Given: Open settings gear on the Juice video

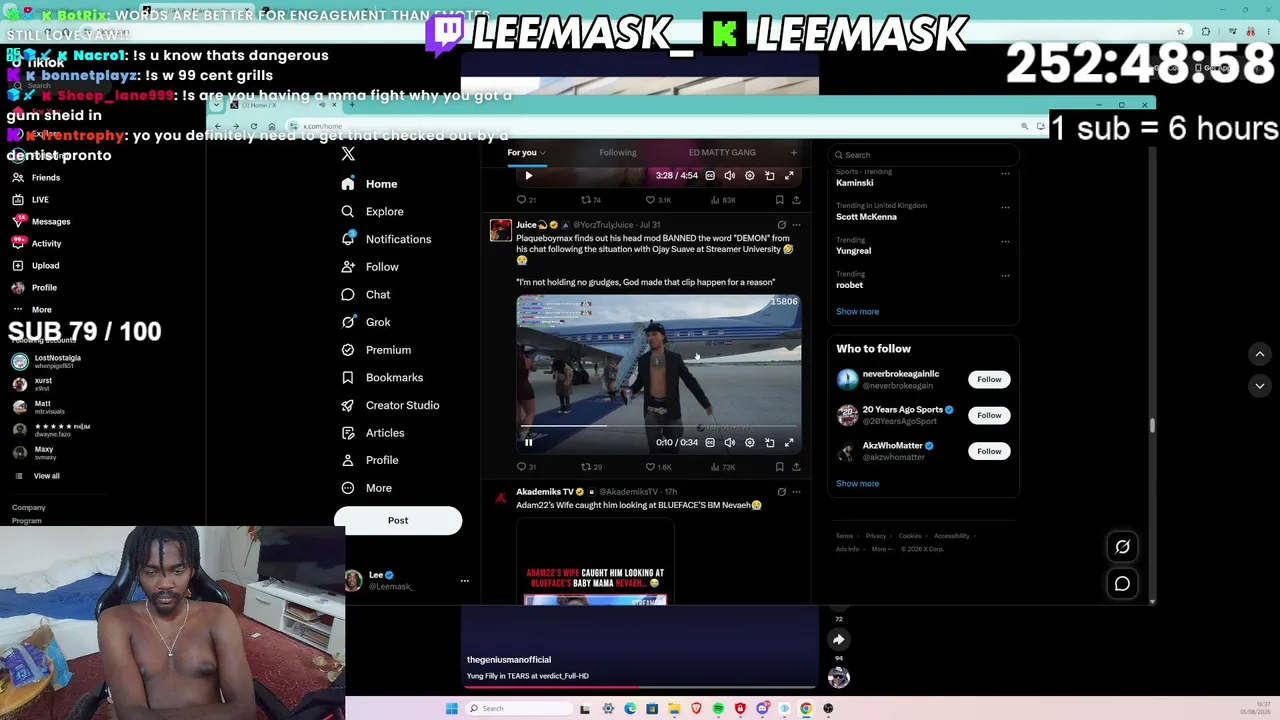Looking at the screenshot, I should point(749,442).
